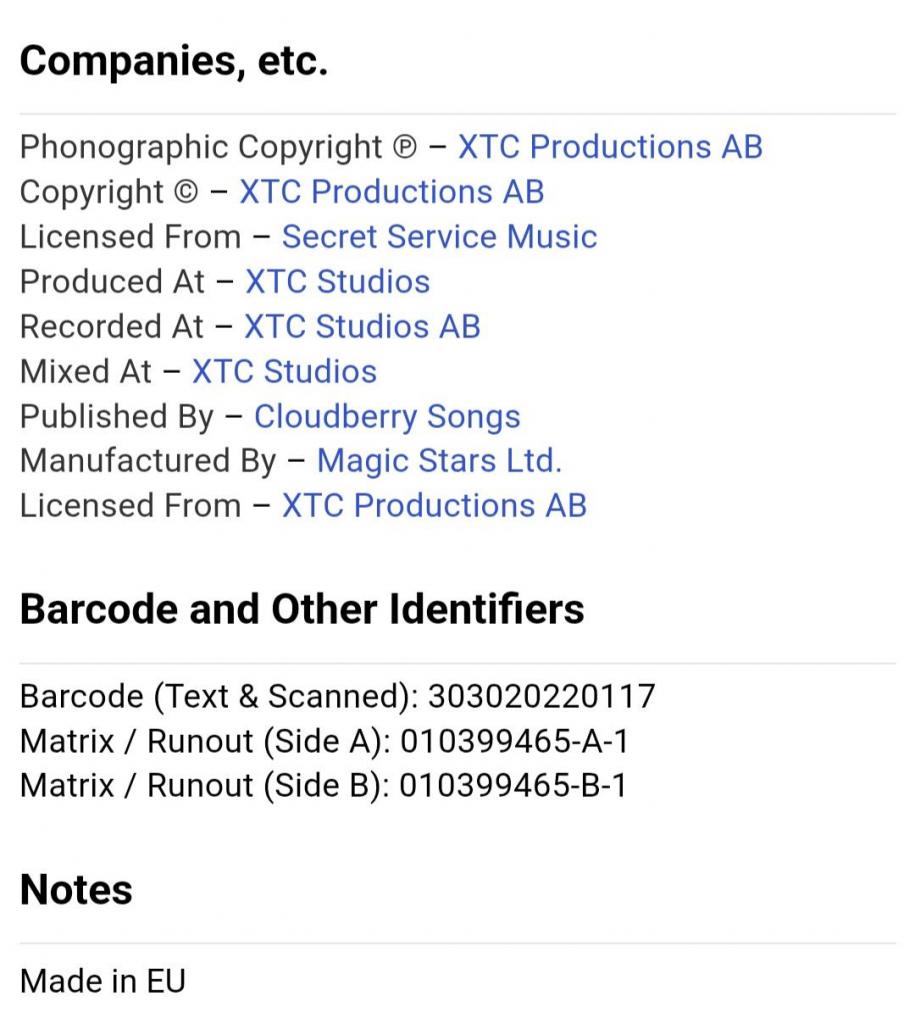Open XTC Productions AB phonographic copyright link
Image resolution: width=915 pixels, height=1024 pixels.
pyautogui.click(x=610, y=147)
